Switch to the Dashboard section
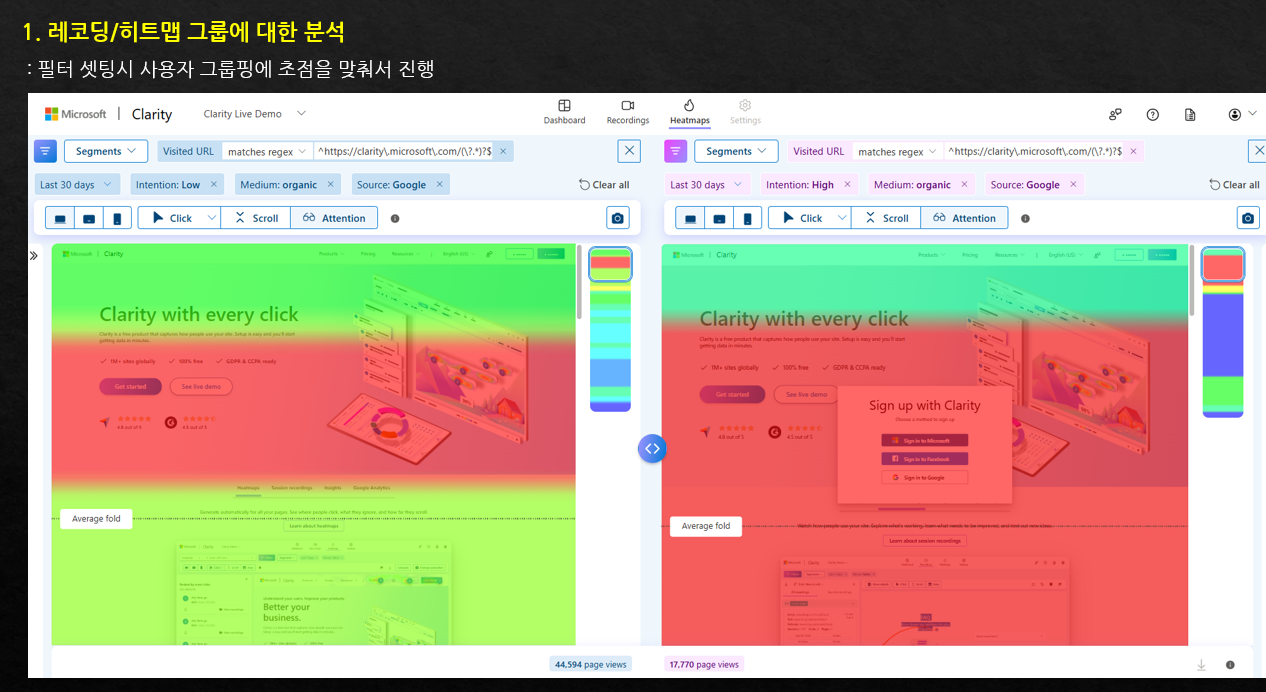 point(564,112)
